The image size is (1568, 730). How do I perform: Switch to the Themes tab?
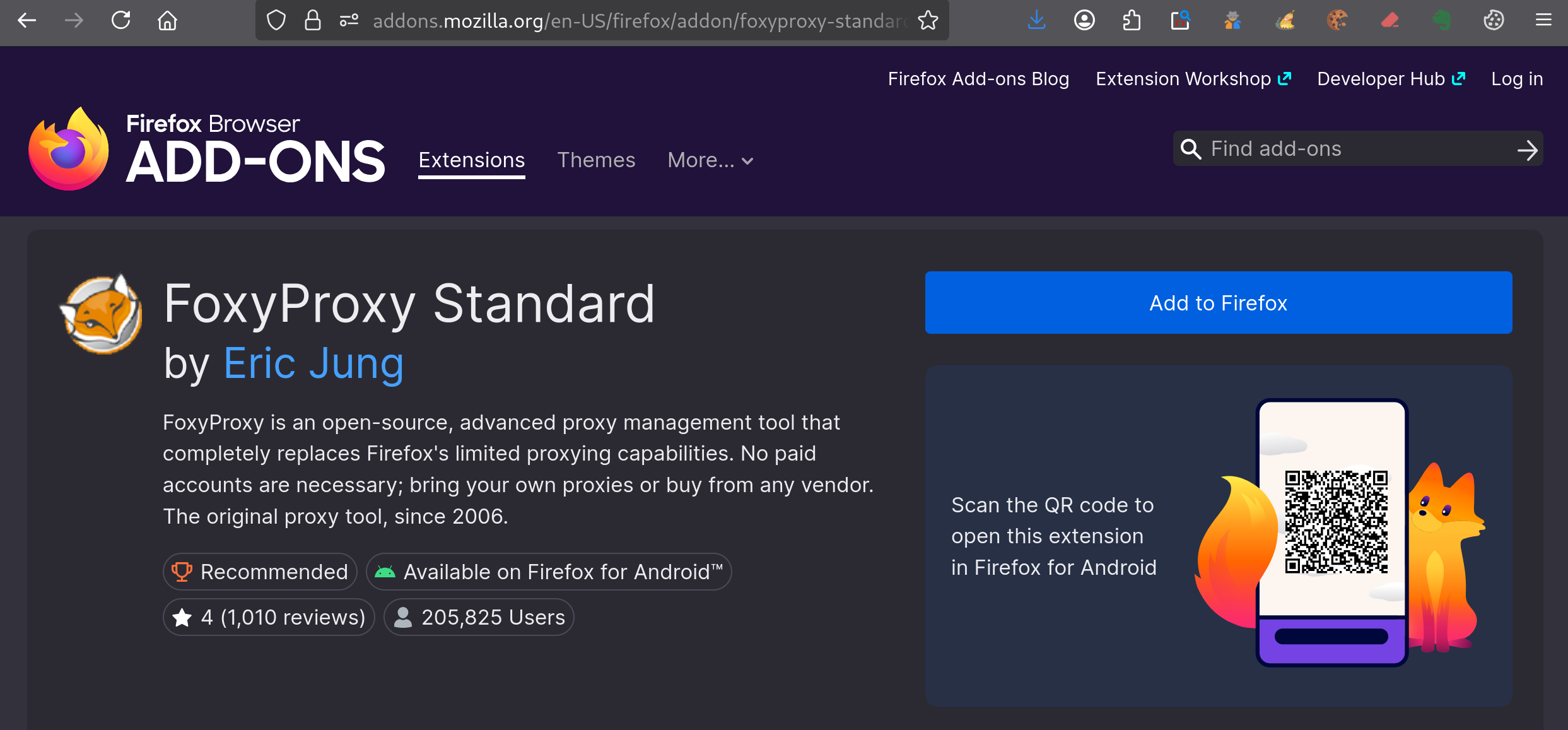tap(596, 160)
